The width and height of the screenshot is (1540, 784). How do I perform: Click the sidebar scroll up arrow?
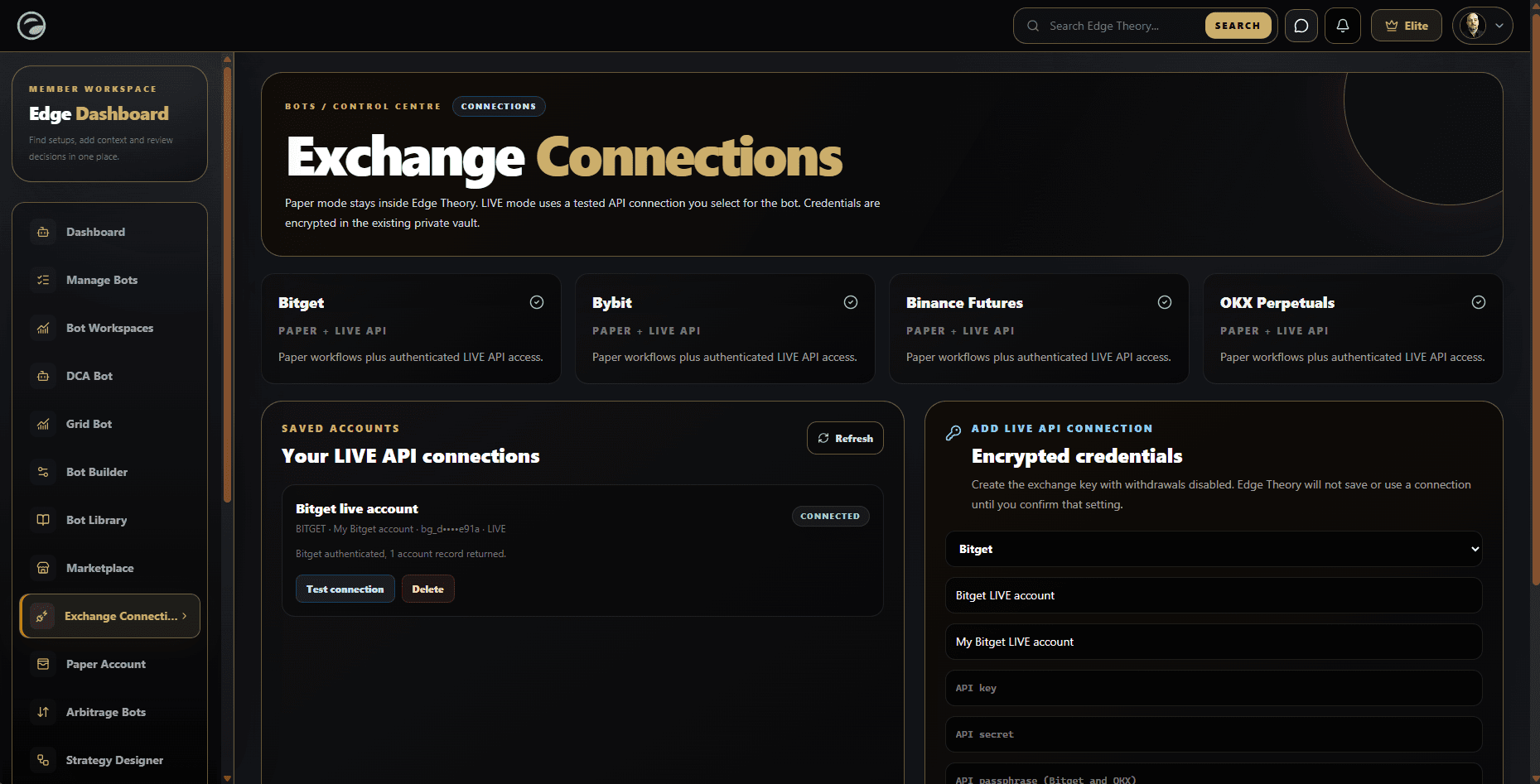227,59
